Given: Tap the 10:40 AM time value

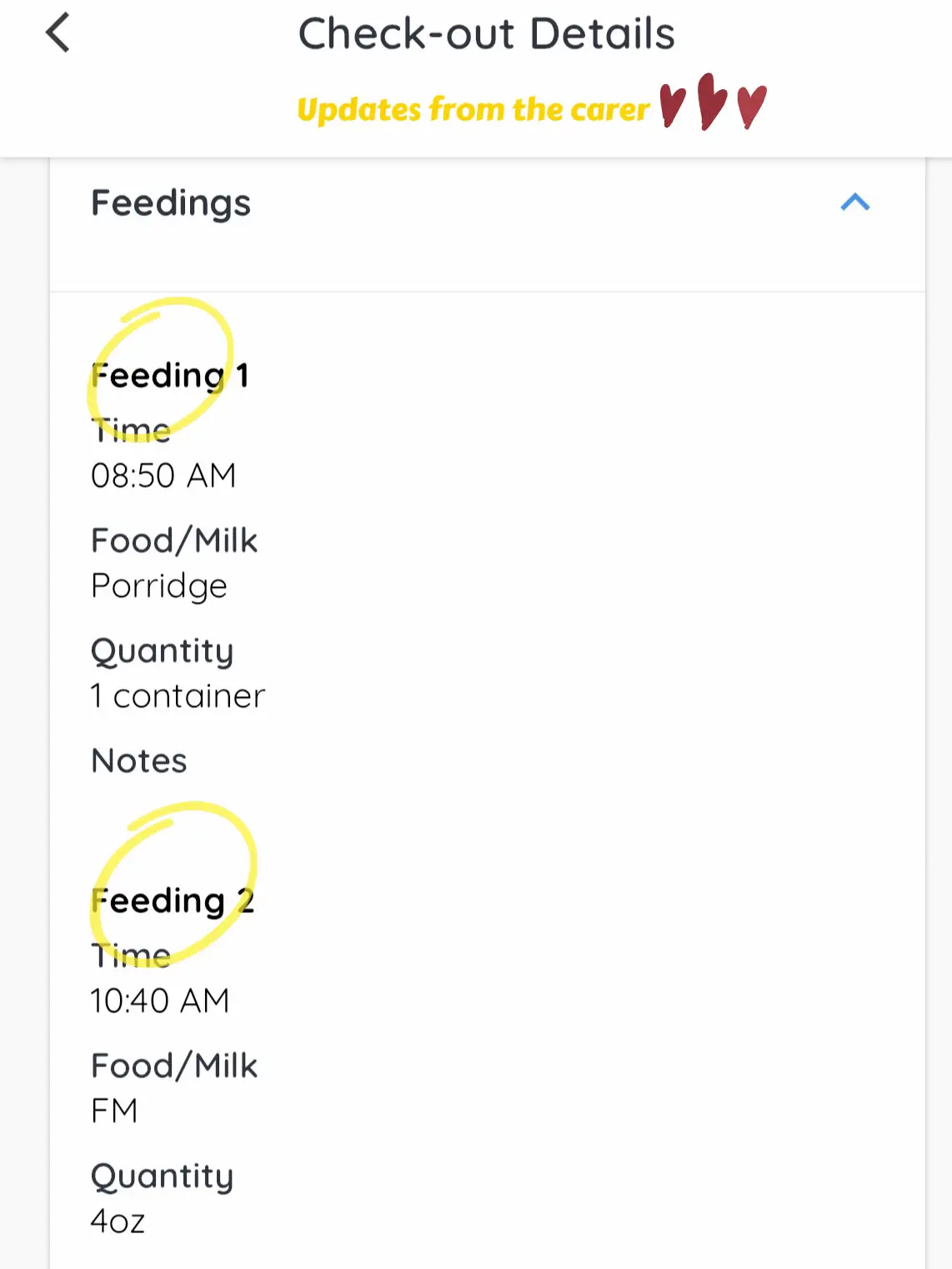Looking at the screenshot, I should [160, 1001].
